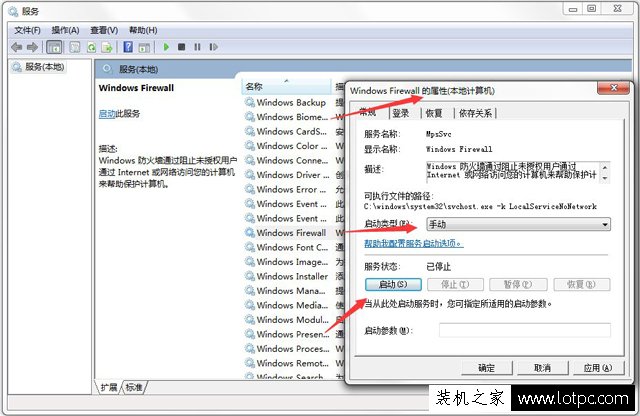Viewport: 640px width, 416px height.
Task: Select Windows CardS... service row
Action: [x=291, y=131]
